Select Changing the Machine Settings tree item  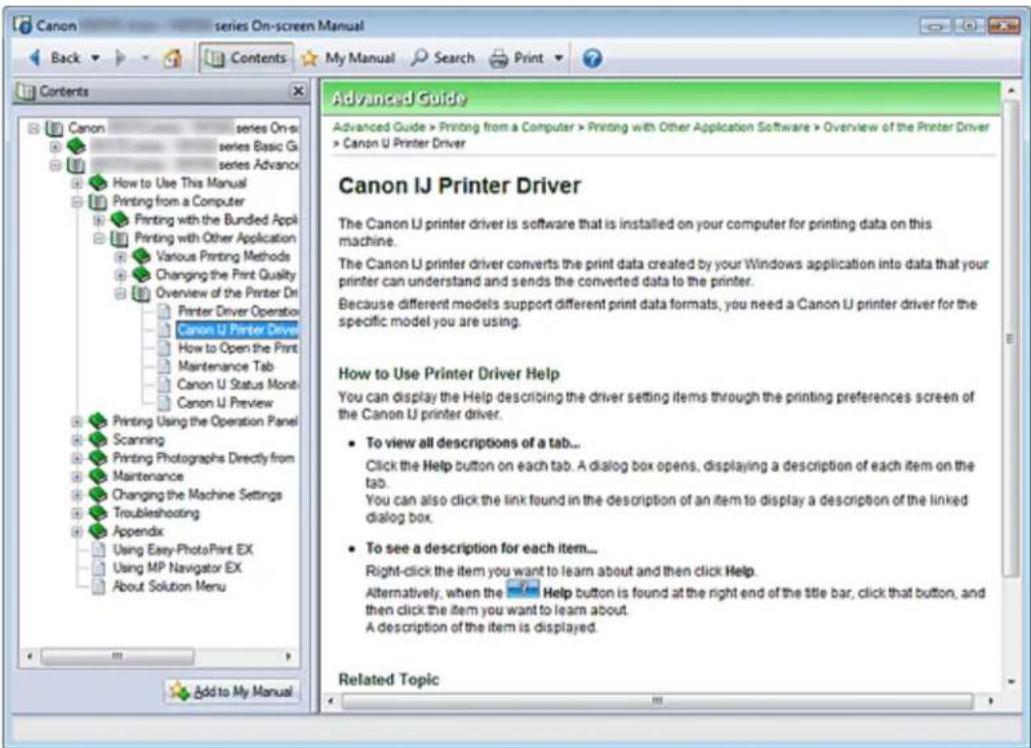pos(197,495)
